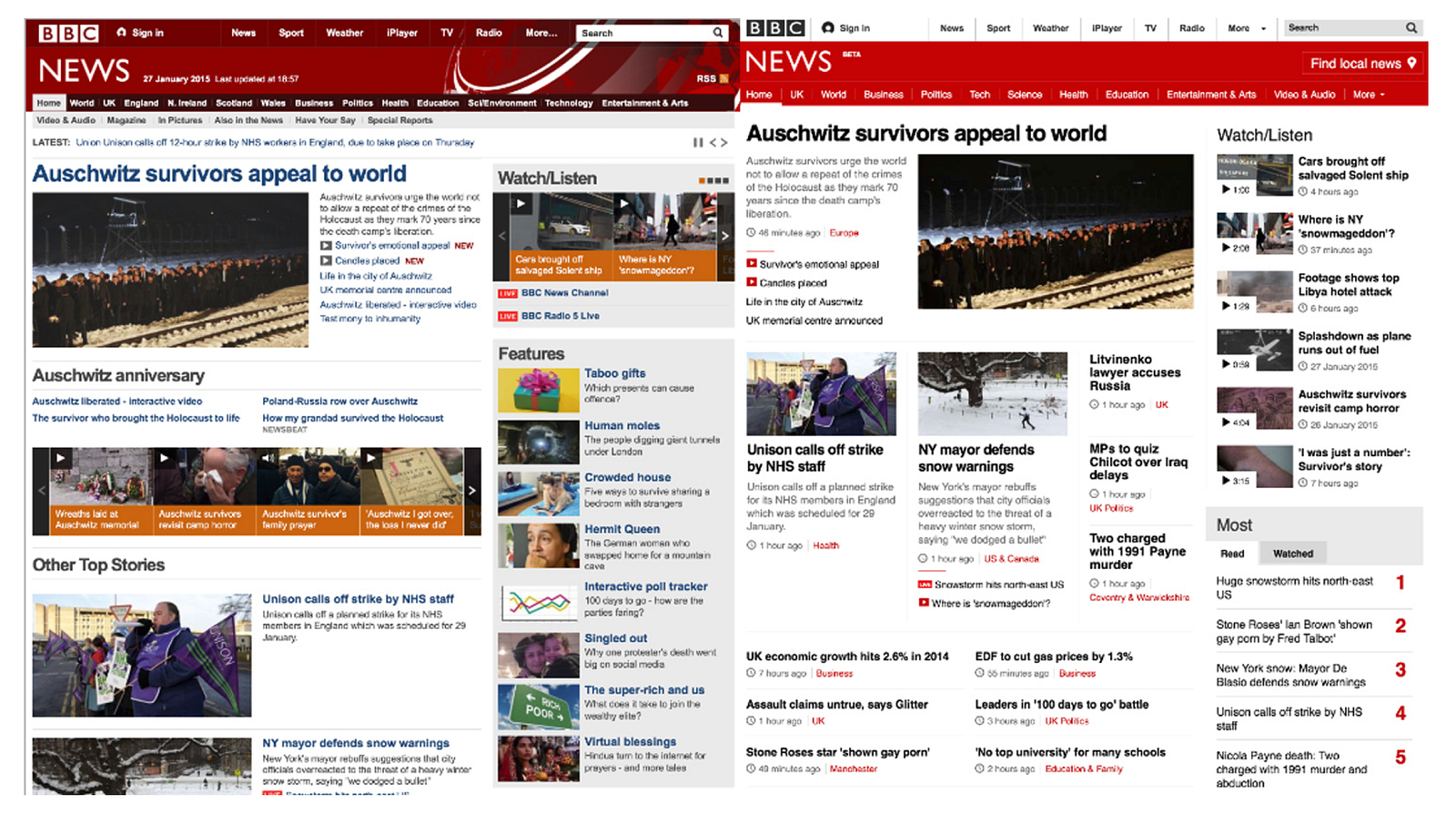The width and height of the screenshot is (1456, 824).
Task: Click Sign in on the old-design header
Action: (140, 33)
